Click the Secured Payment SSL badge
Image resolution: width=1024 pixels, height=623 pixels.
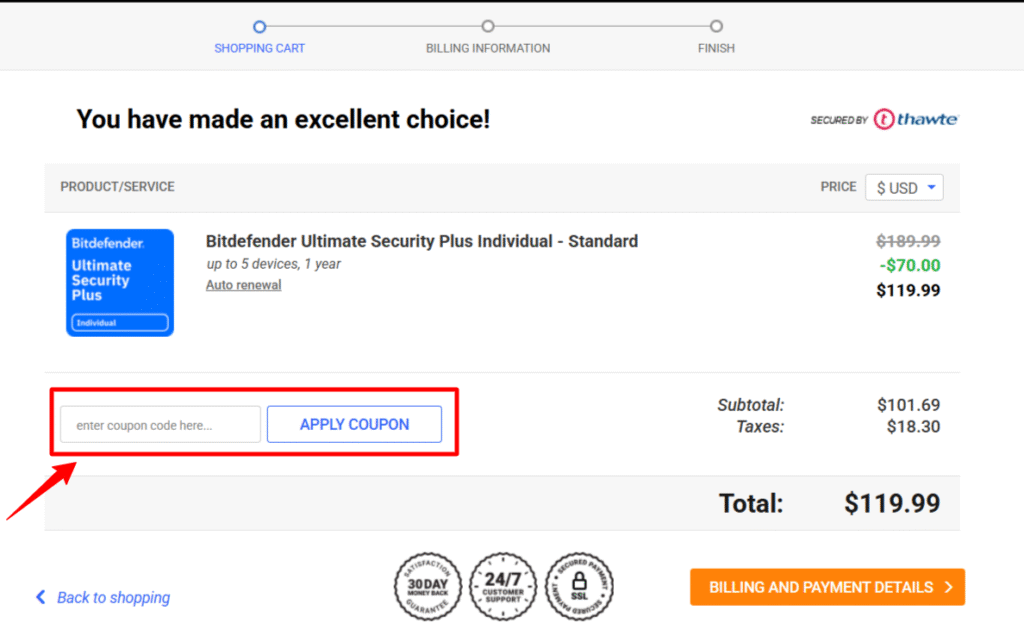(579, 587)
